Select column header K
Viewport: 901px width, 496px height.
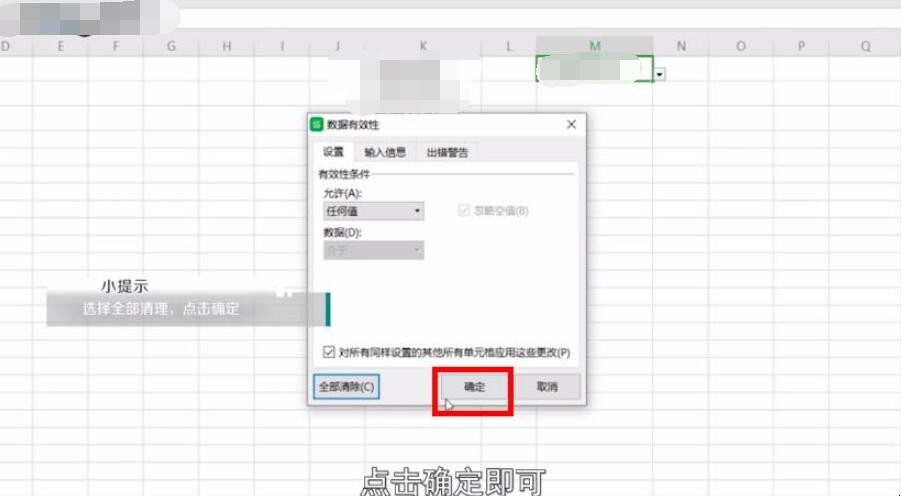click(x=424, y=46)
